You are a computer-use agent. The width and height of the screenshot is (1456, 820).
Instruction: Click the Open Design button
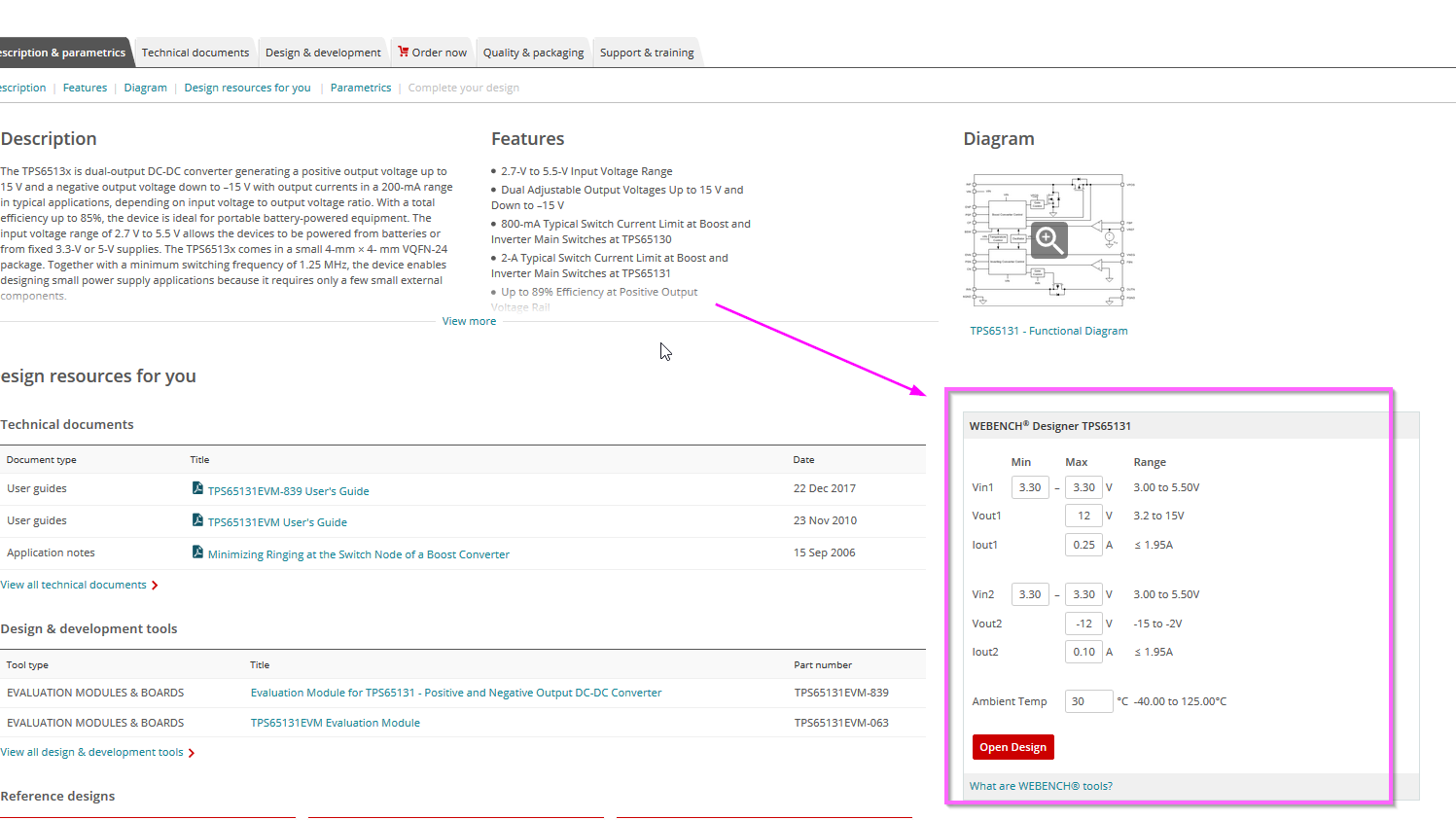(x=1012, y=747)
